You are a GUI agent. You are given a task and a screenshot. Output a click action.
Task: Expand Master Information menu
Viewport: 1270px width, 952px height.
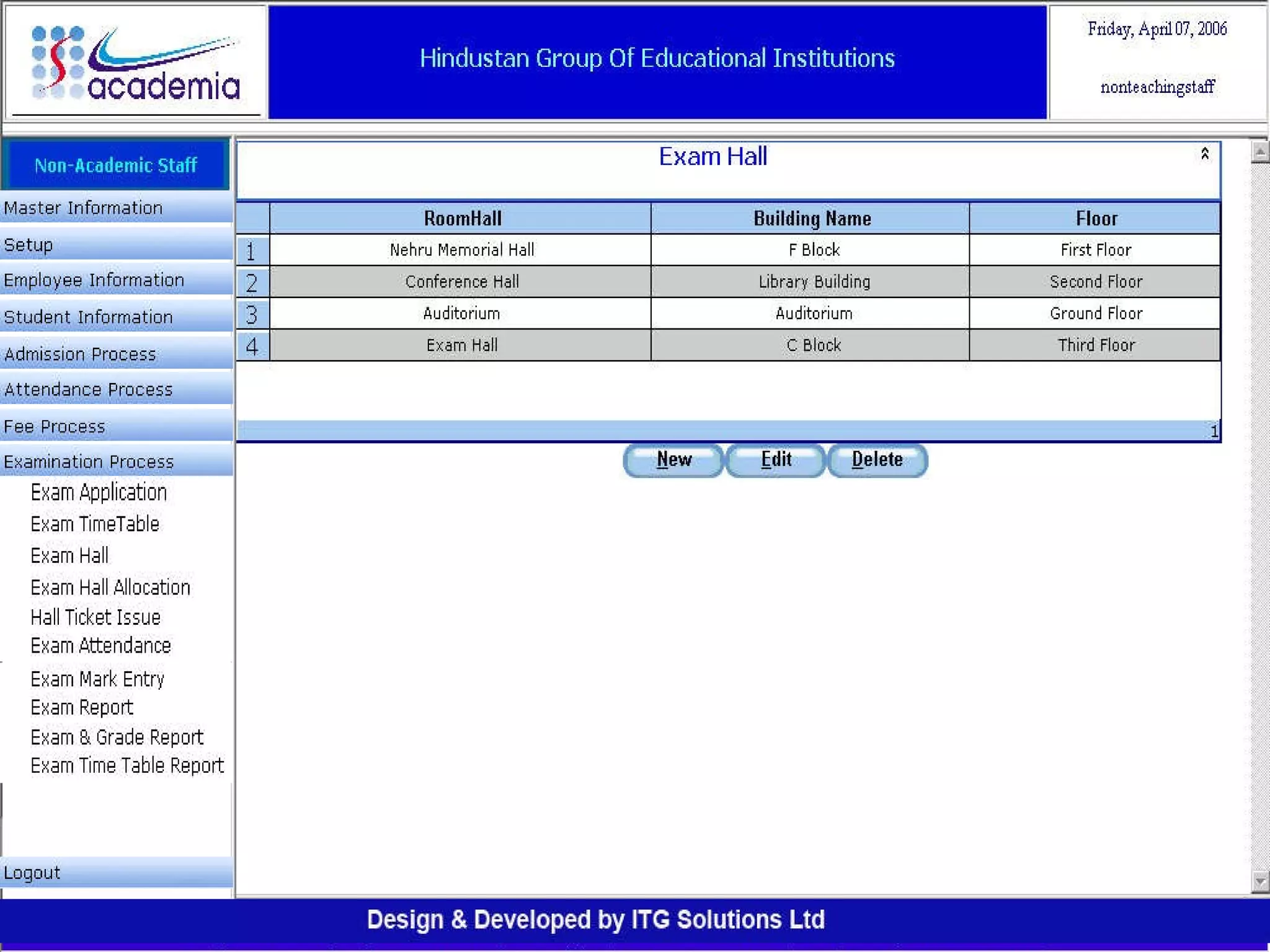coord(84,208)
